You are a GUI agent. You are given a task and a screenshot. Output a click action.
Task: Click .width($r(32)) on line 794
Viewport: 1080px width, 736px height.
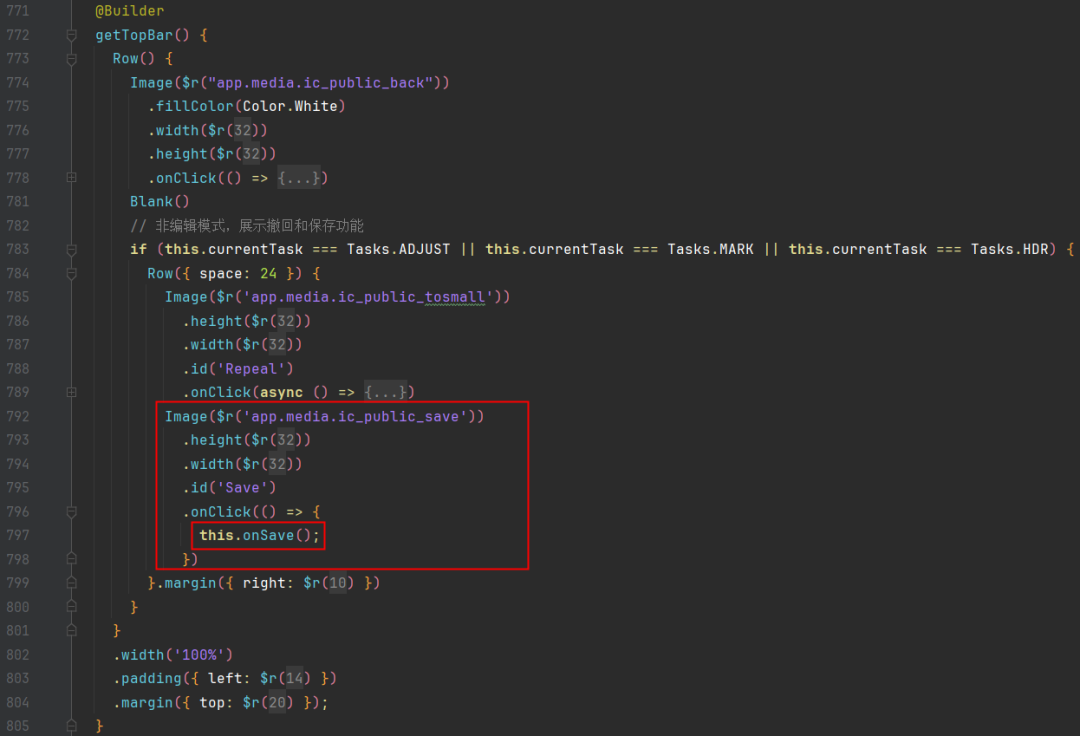[x=242, y=464]
